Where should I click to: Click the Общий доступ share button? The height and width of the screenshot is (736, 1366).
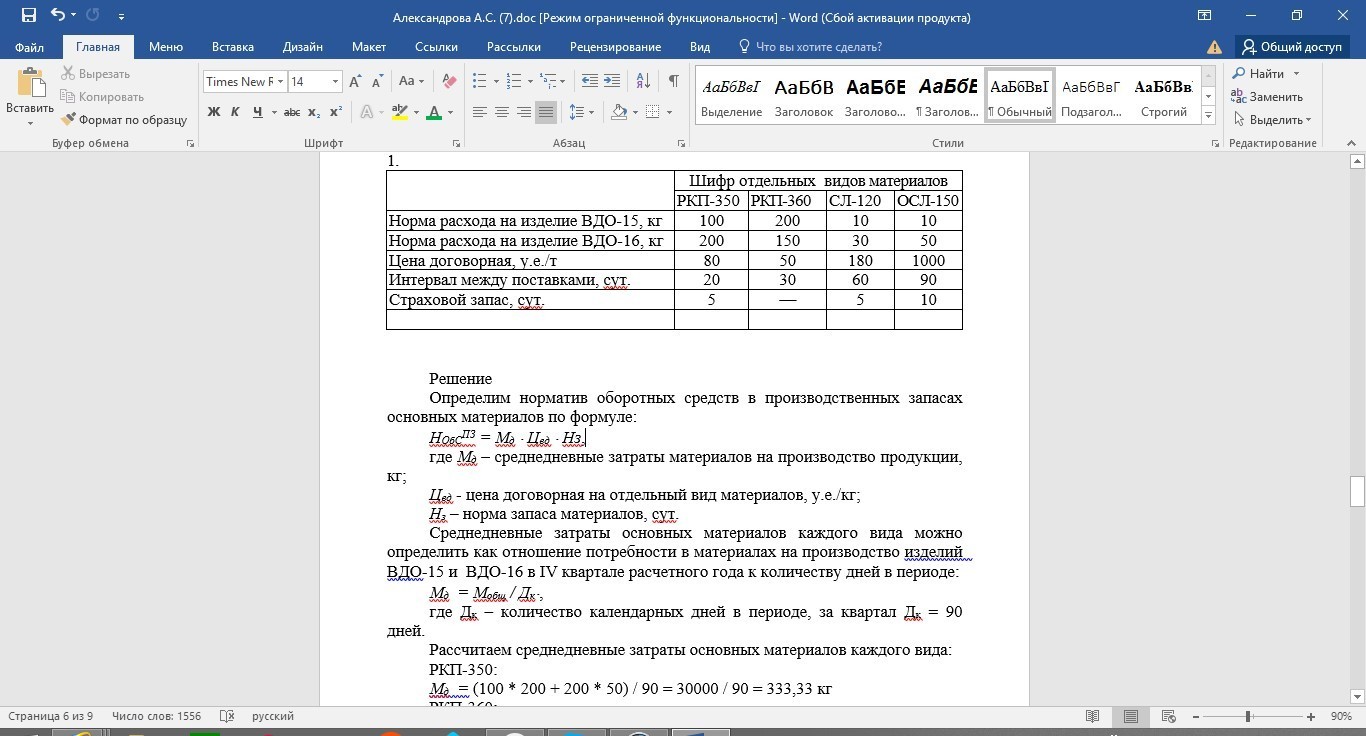tap(1291, 47)
